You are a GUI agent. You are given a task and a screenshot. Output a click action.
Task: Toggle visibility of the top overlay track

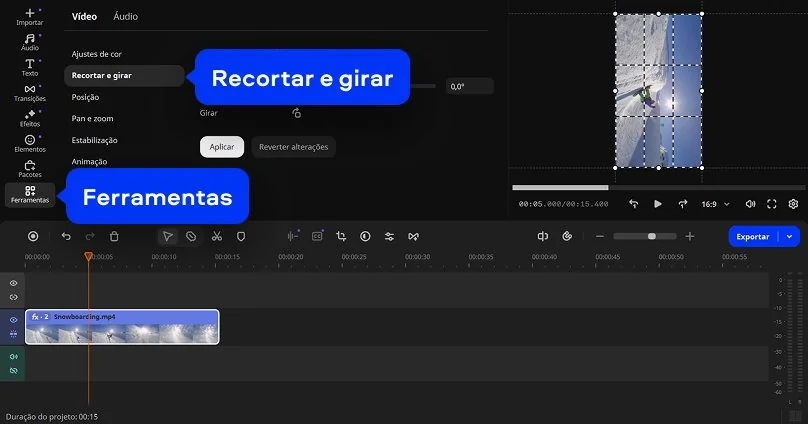pyautogui.click(x=13, y=283)
